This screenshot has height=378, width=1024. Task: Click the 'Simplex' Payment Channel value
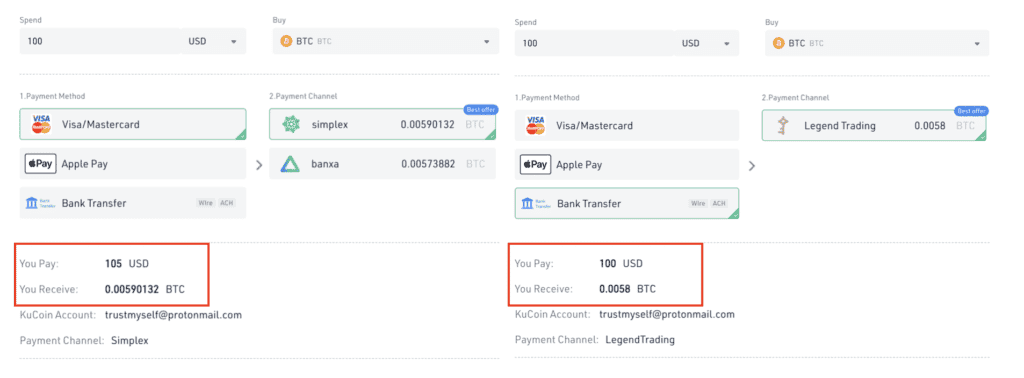[130, 340]
